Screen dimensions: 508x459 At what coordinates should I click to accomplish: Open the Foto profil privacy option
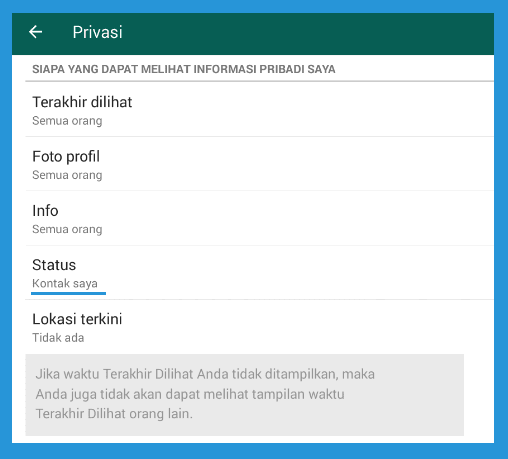[x=259, y=164]
